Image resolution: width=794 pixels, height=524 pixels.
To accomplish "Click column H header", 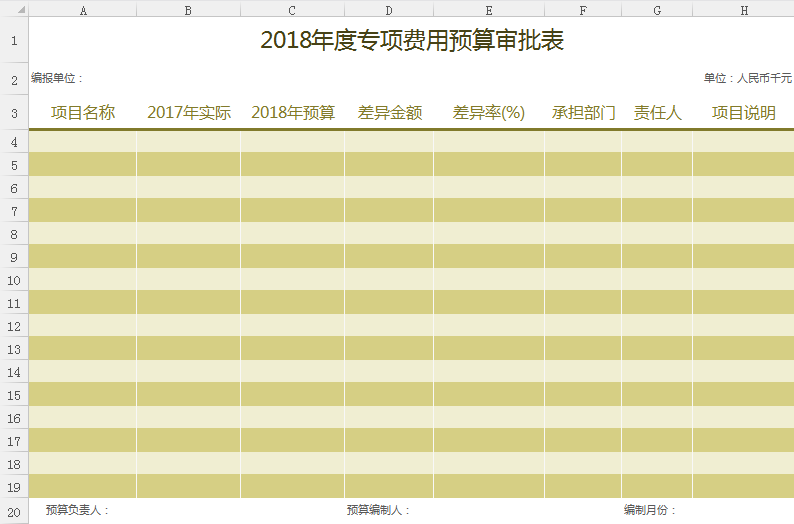I will click(x=743, y=10).
